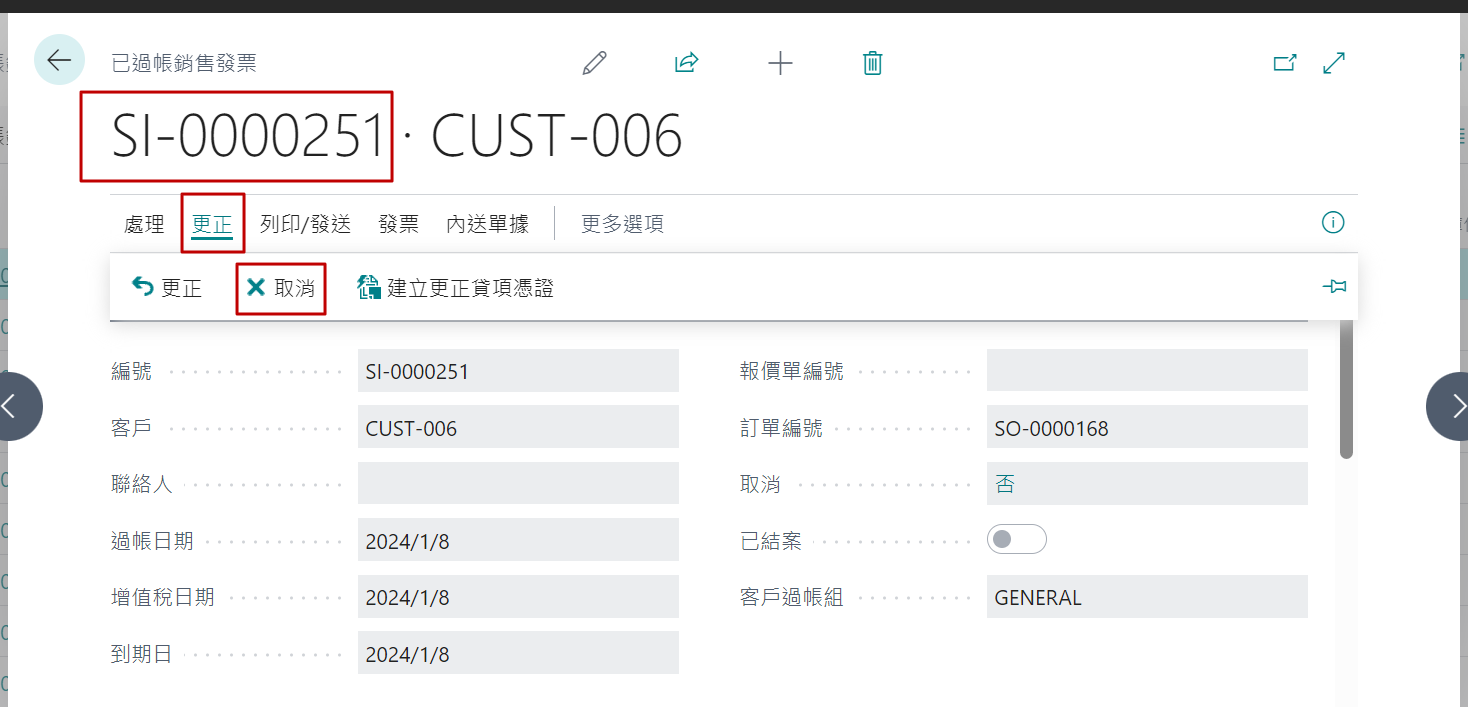Select the 更正 tab in the menu bar

pos(212,224)
